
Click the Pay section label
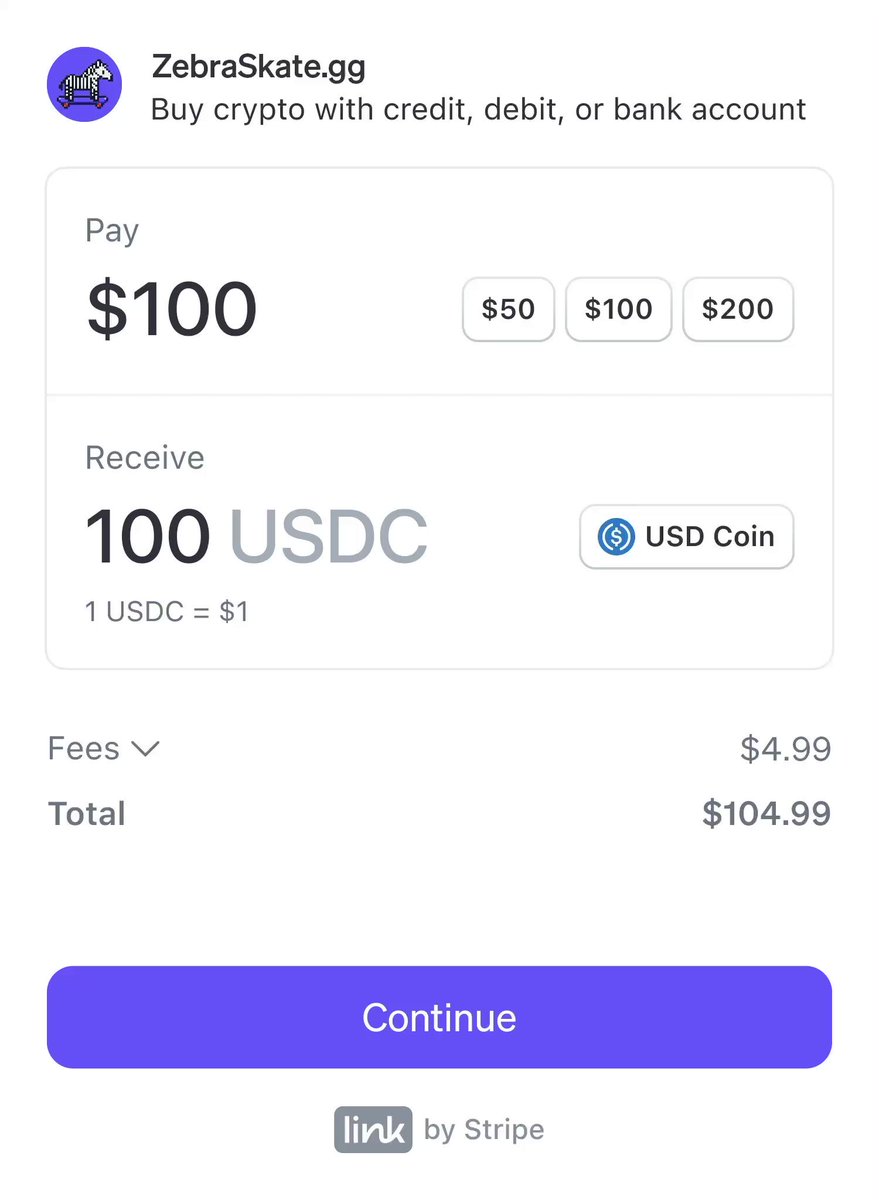tap(112, 231)
